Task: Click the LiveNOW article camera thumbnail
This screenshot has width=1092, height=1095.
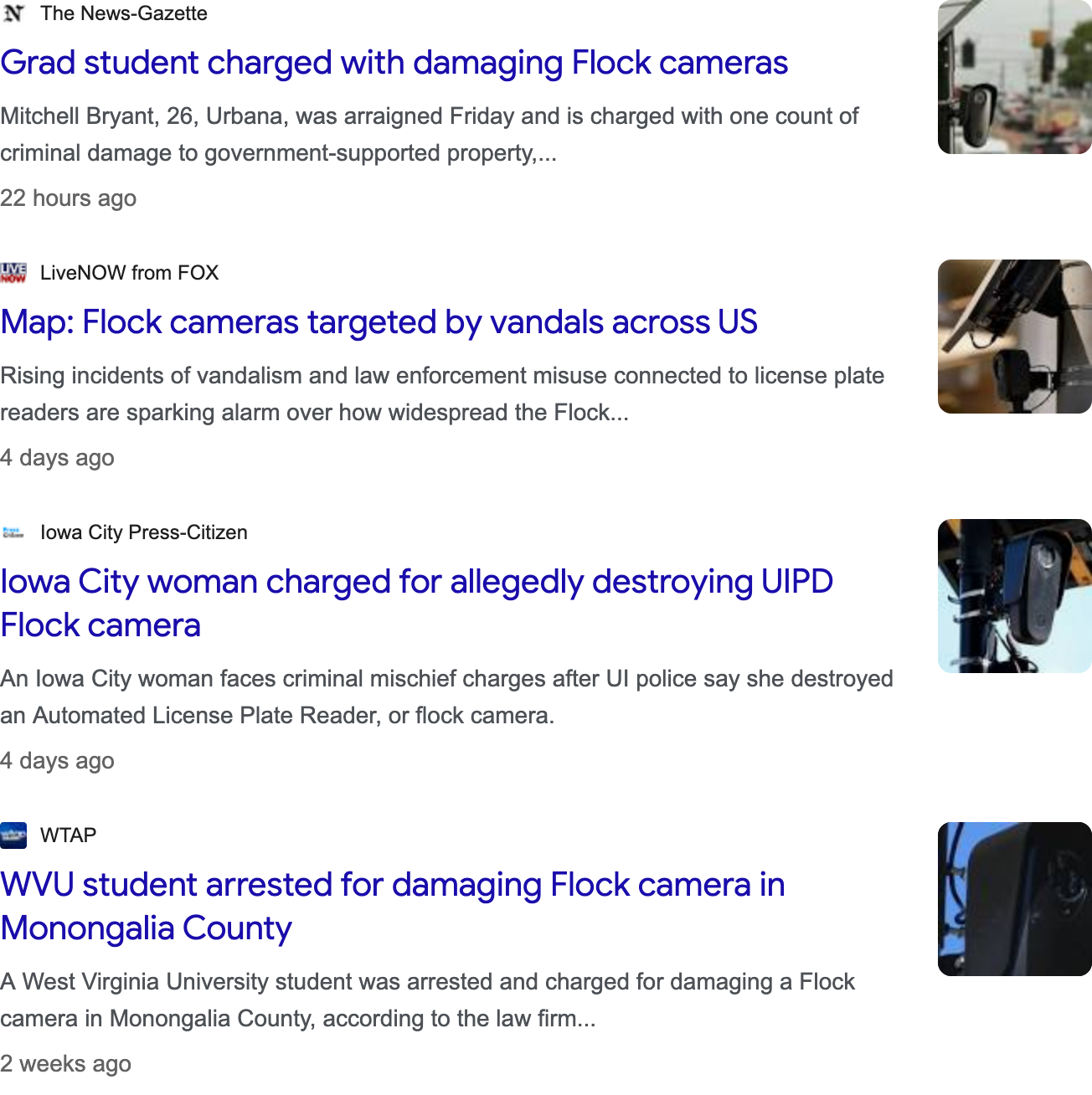Action: [1015, 337]
